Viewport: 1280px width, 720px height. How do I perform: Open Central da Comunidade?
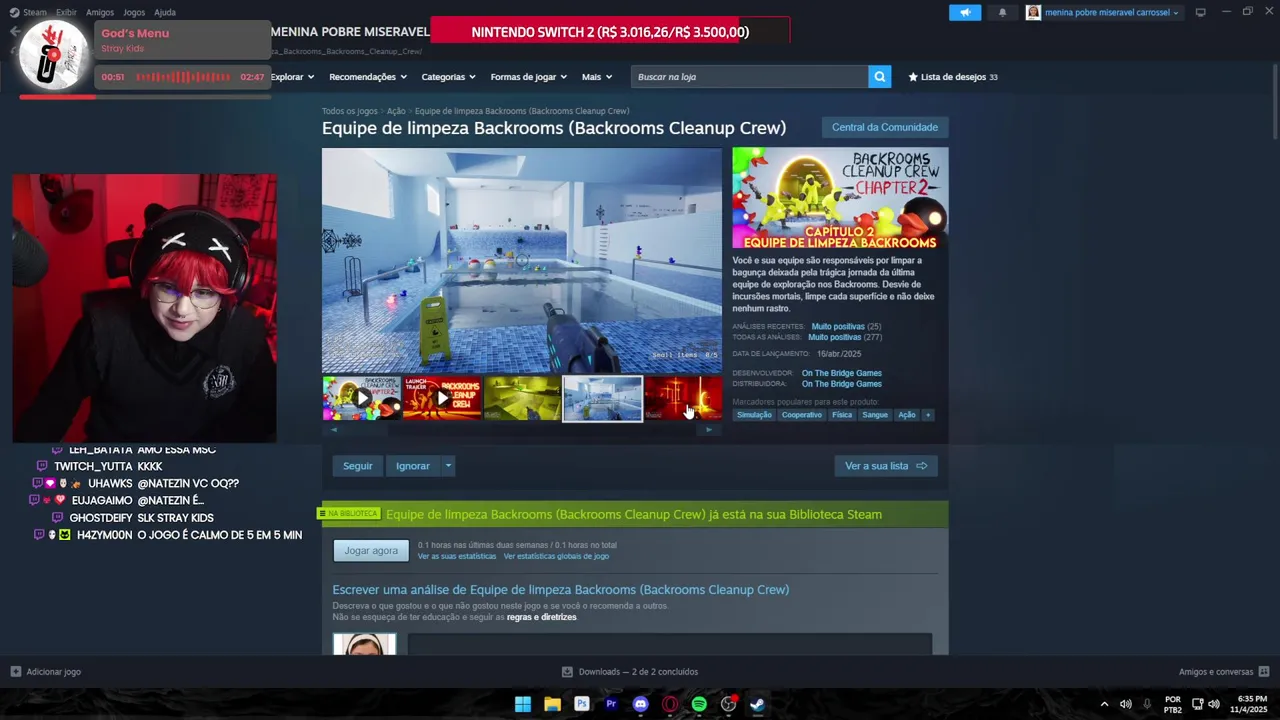pos(884,127)
